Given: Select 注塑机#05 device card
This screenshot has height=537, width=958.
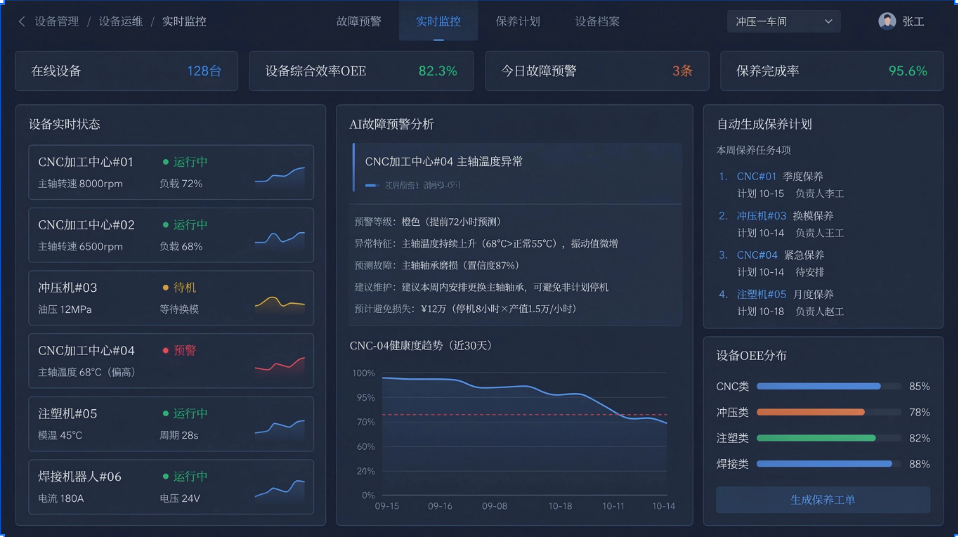Looking at the screenshot, I should pos(171,424).
